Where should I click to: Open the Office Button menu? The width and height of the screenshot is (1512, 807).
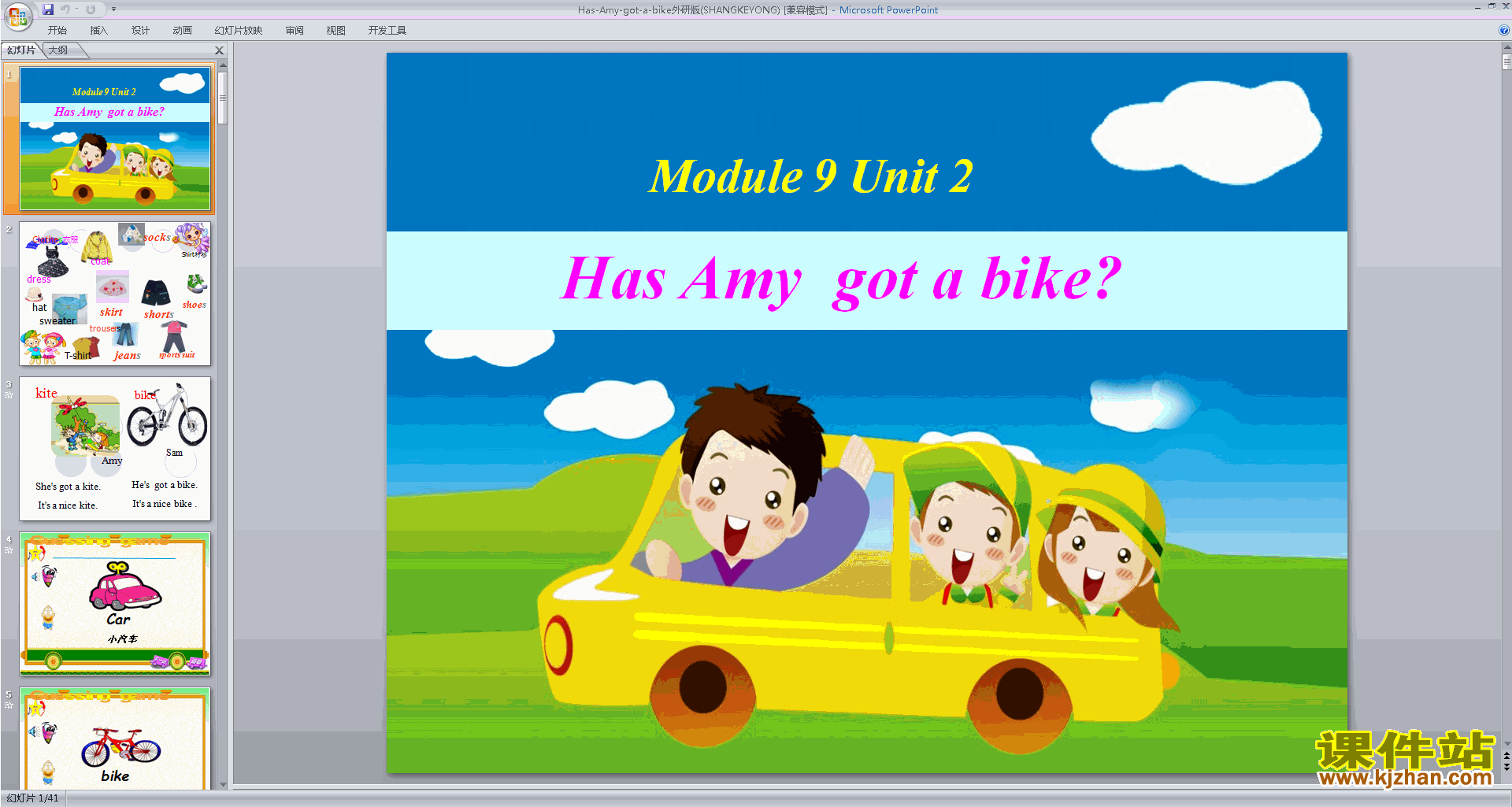[x=17, y=17]
